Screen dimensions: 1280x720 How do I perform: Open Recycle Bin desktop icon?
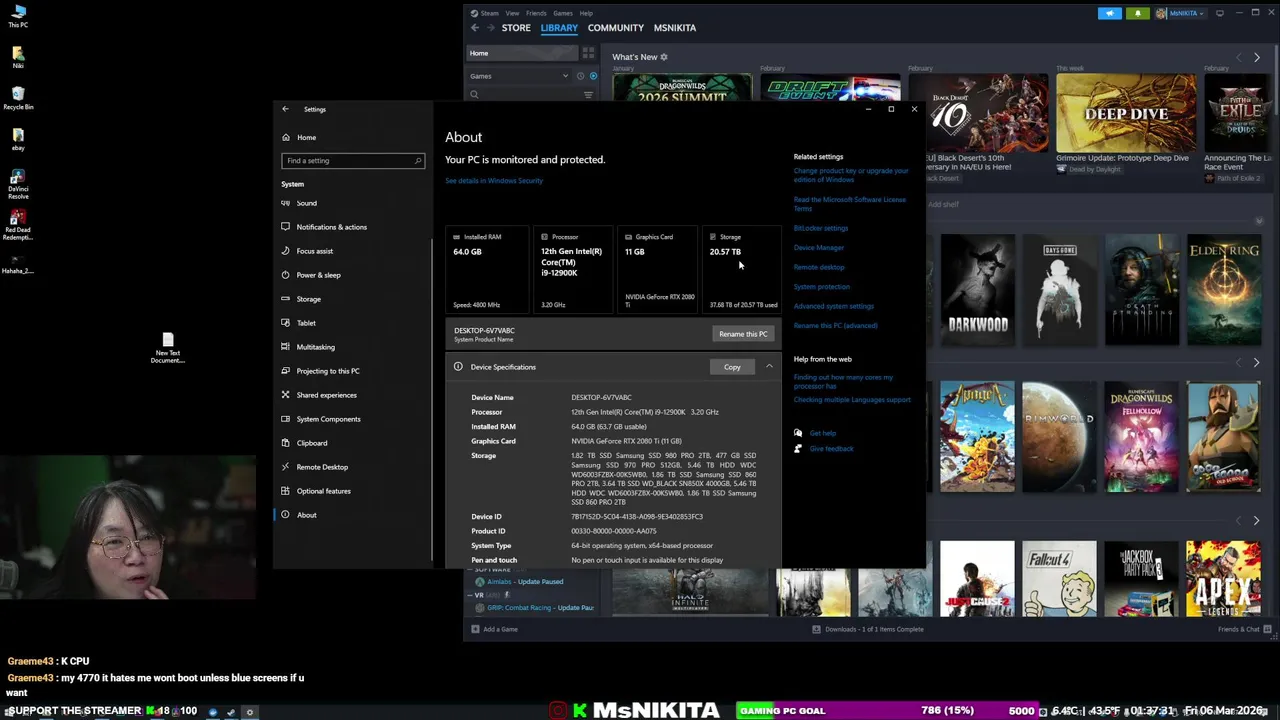point(18,99)
